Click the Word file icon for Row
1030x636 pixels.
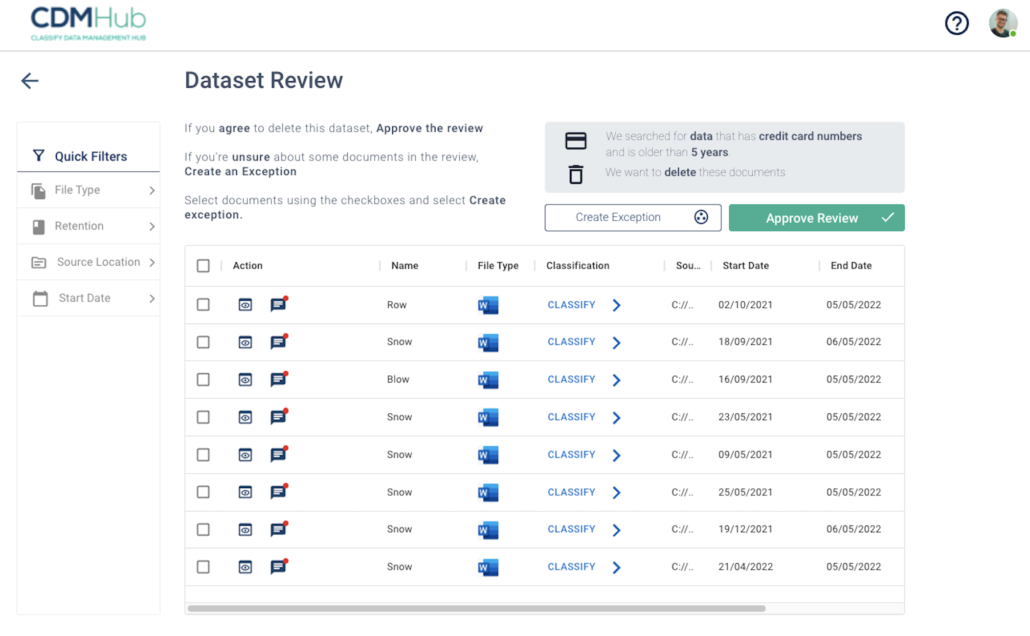487,304
